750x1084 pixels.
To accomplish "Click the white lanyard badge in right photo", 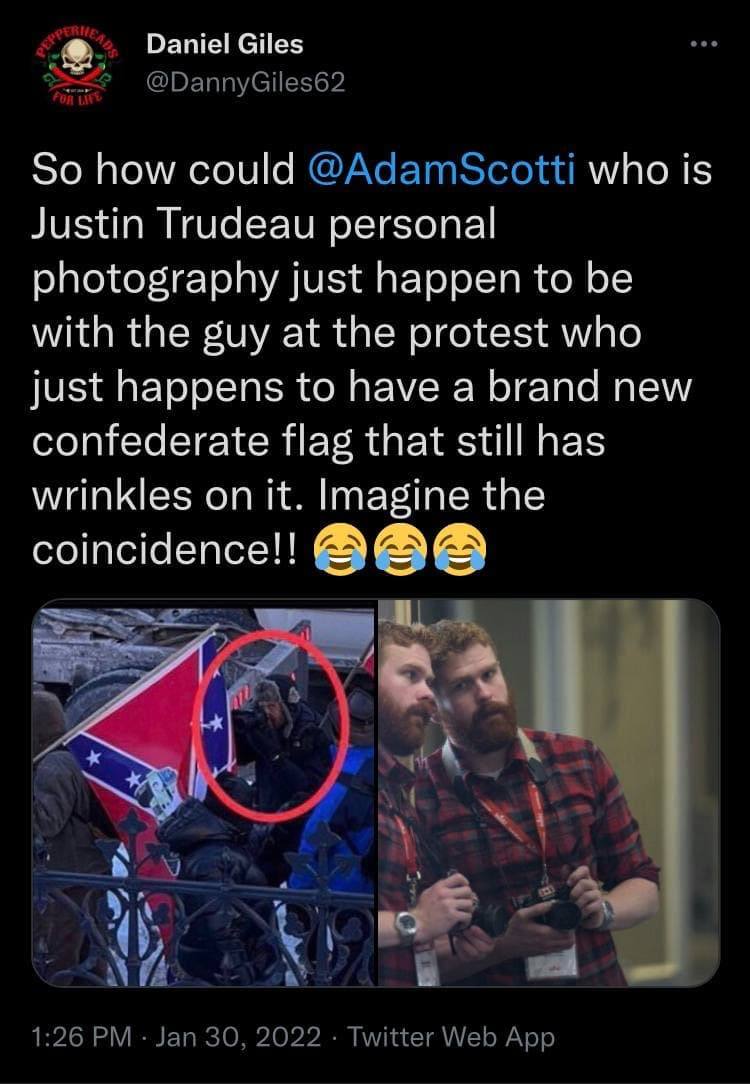I will pos(551,962).
